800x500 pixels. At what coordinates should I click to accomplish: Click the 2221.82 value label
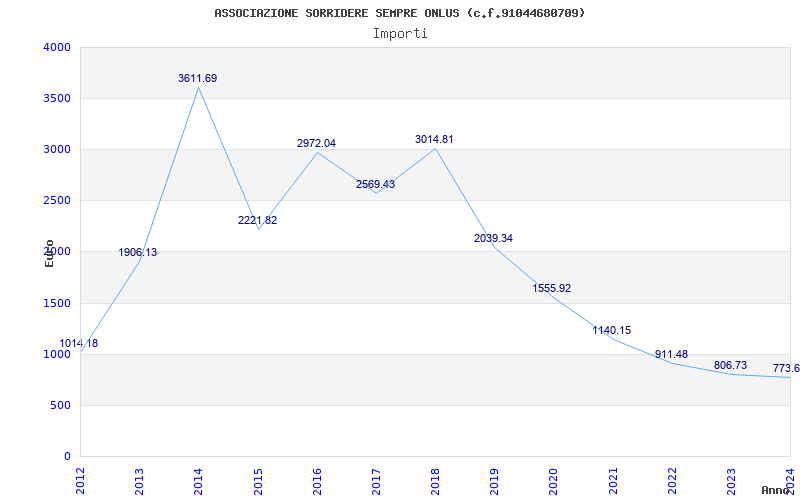tap(257, 220)
